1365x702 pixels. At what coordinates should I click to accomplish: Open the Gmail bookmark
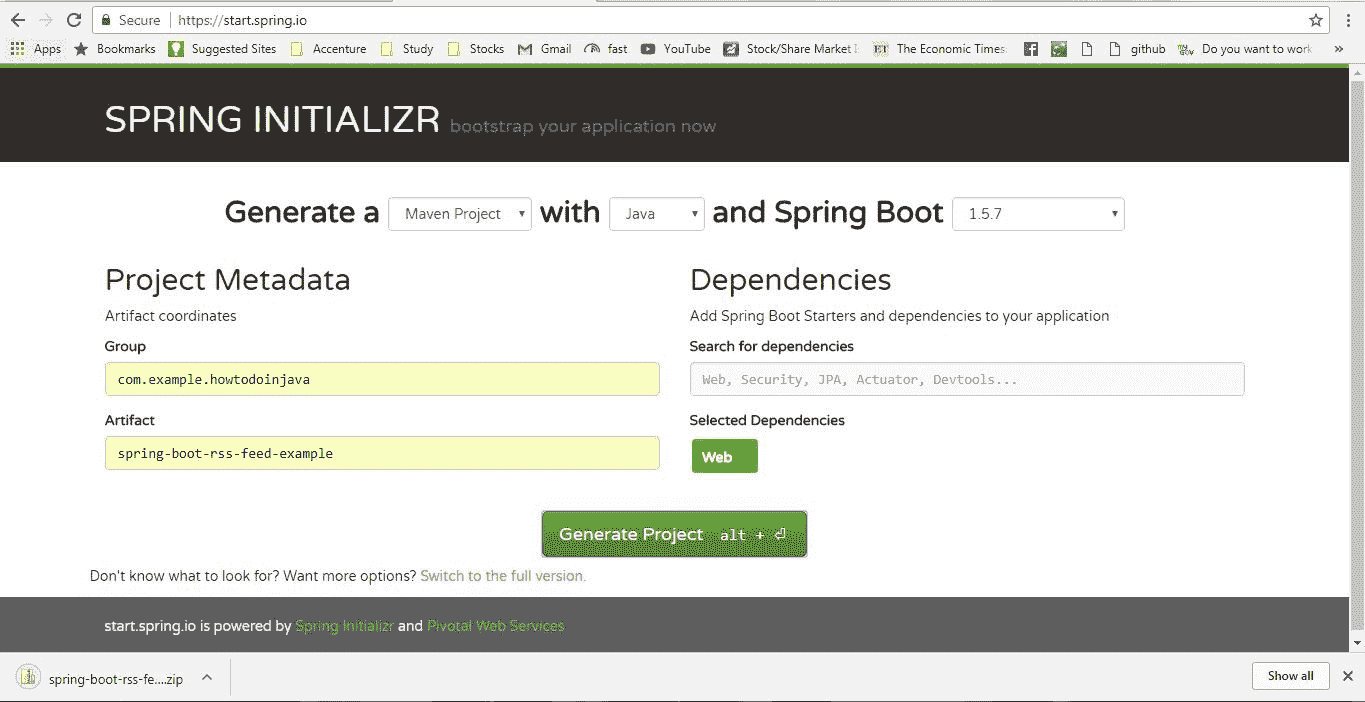point(545,48)
